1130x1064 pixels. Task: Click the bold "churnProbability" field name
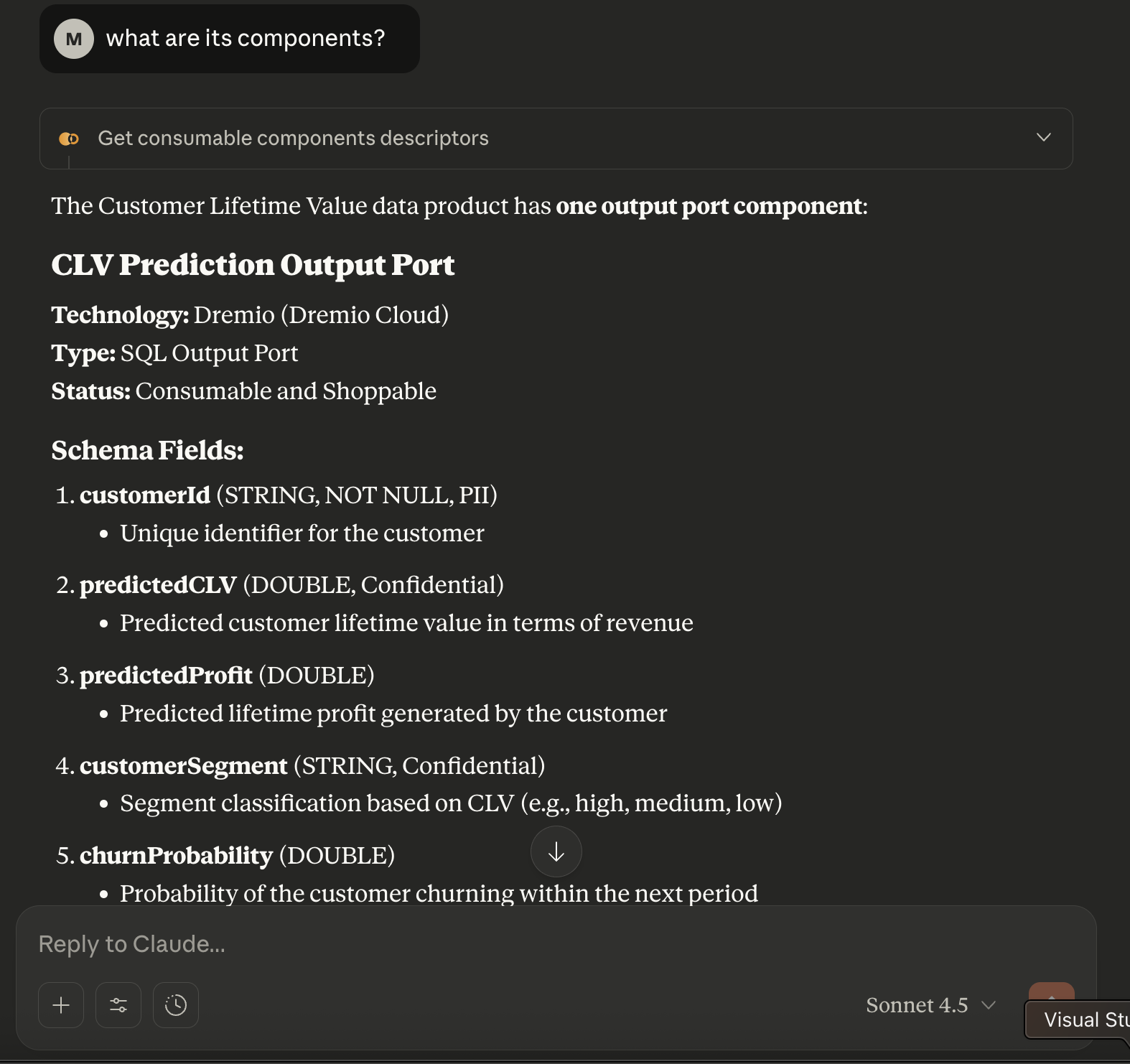(x=176, y=856)
